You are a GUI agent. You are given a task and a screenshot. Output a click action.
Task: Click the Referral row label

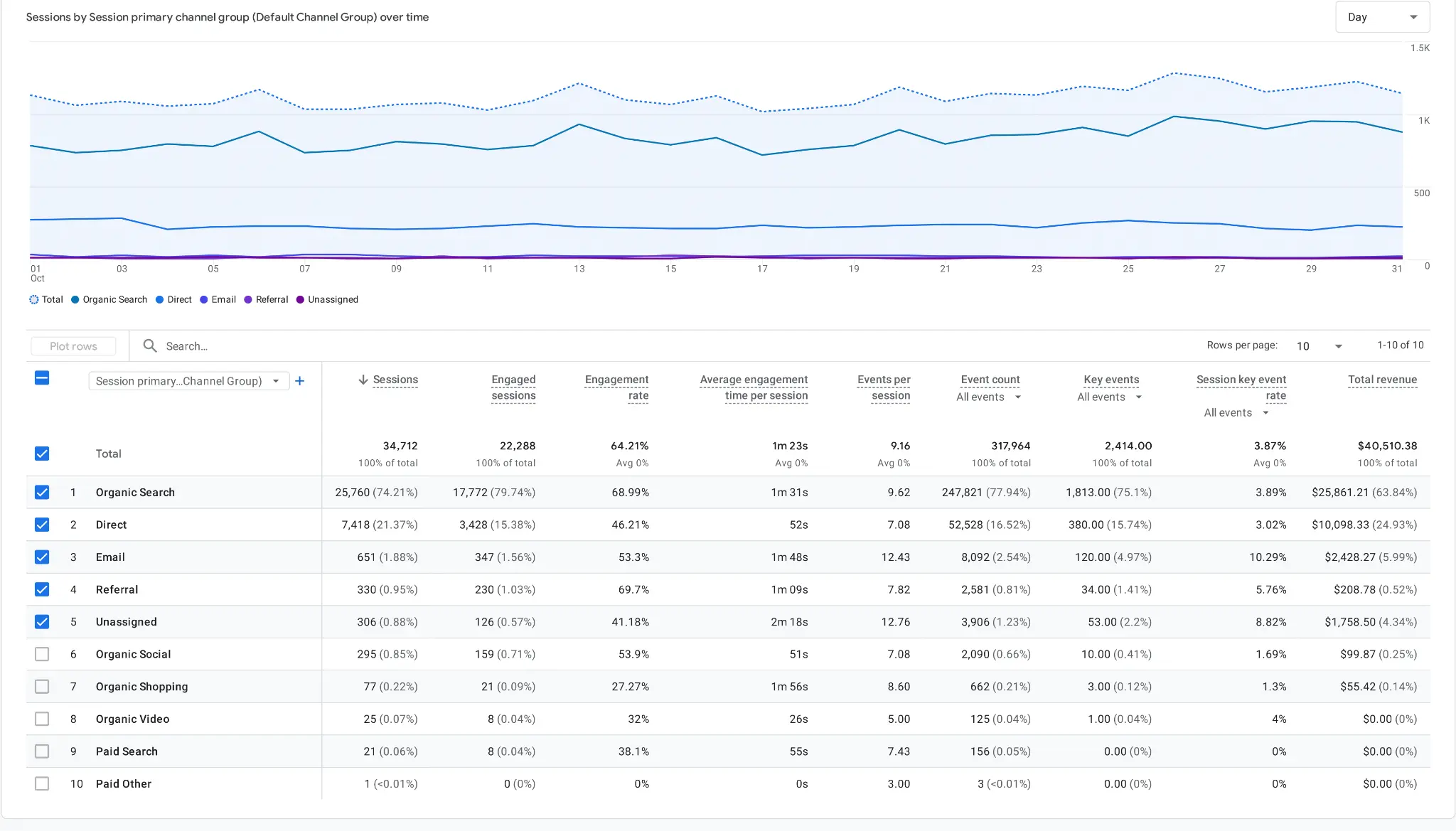117,589
